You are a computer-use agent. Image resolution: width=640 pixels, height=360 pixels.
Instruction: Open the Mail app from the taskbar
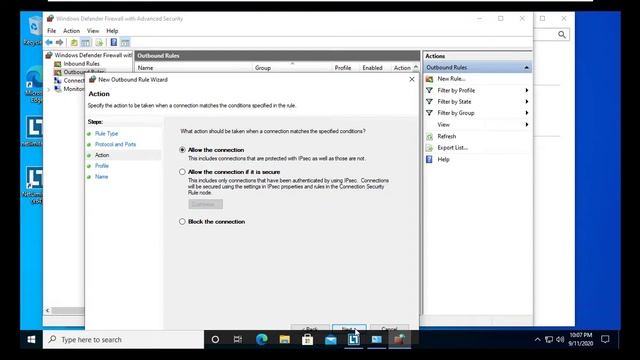coord(331,340)
